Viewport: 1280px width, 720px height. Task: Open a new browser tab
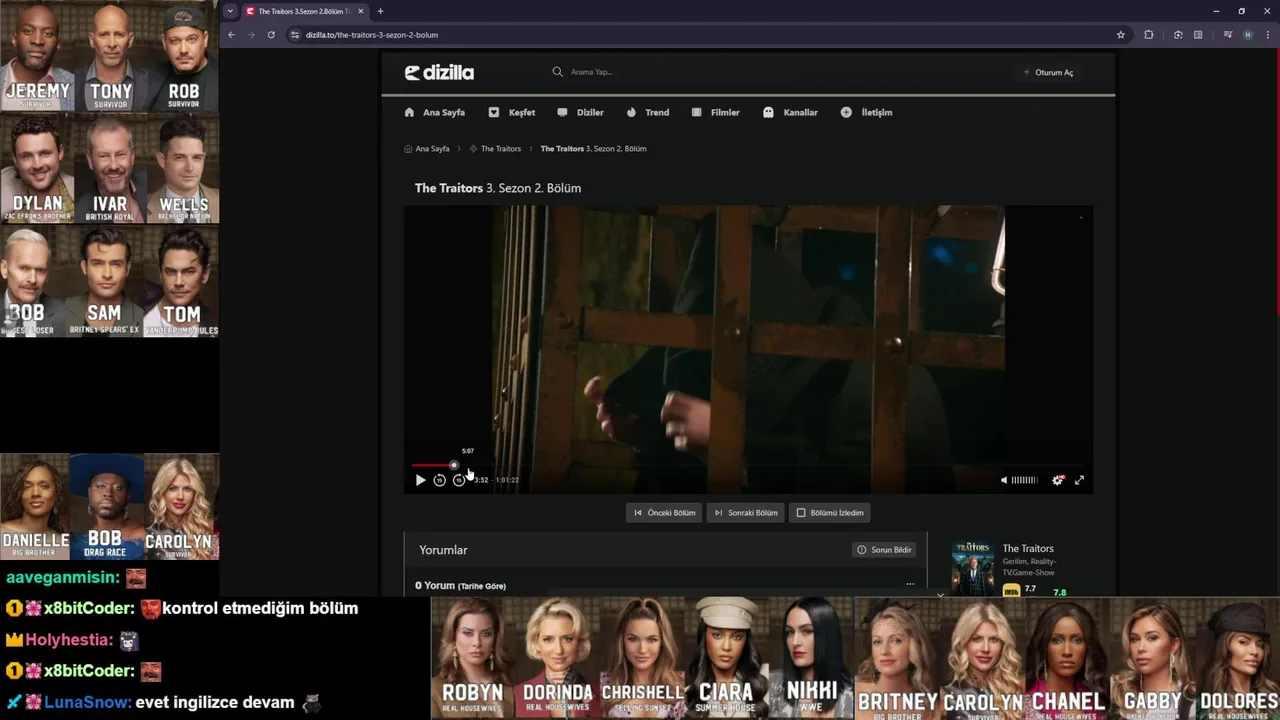380,11
